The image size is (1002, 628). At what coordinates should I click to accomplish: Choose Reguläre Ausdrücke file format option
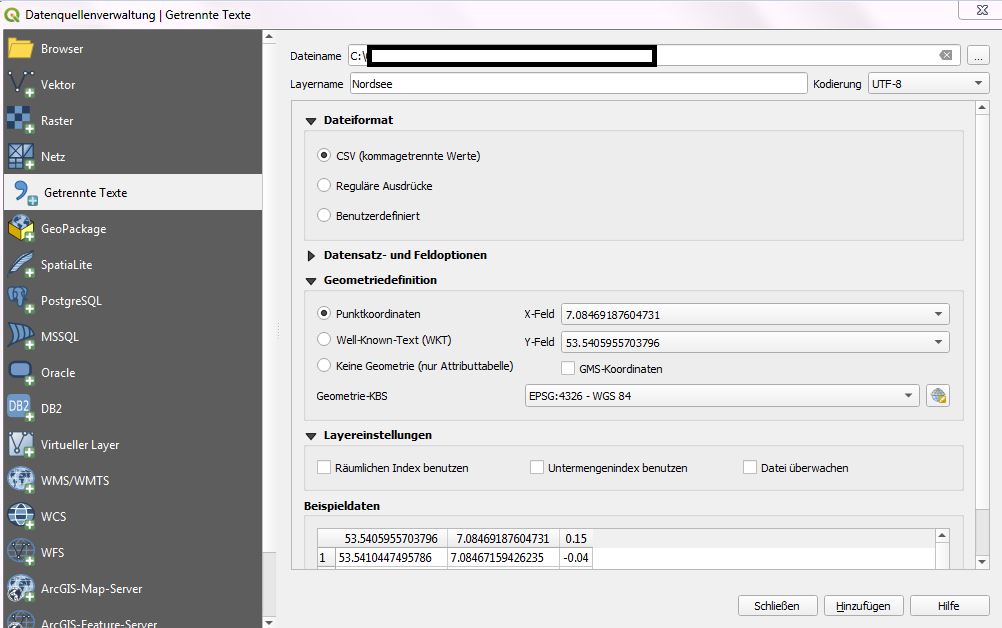[x=324, y=185]
